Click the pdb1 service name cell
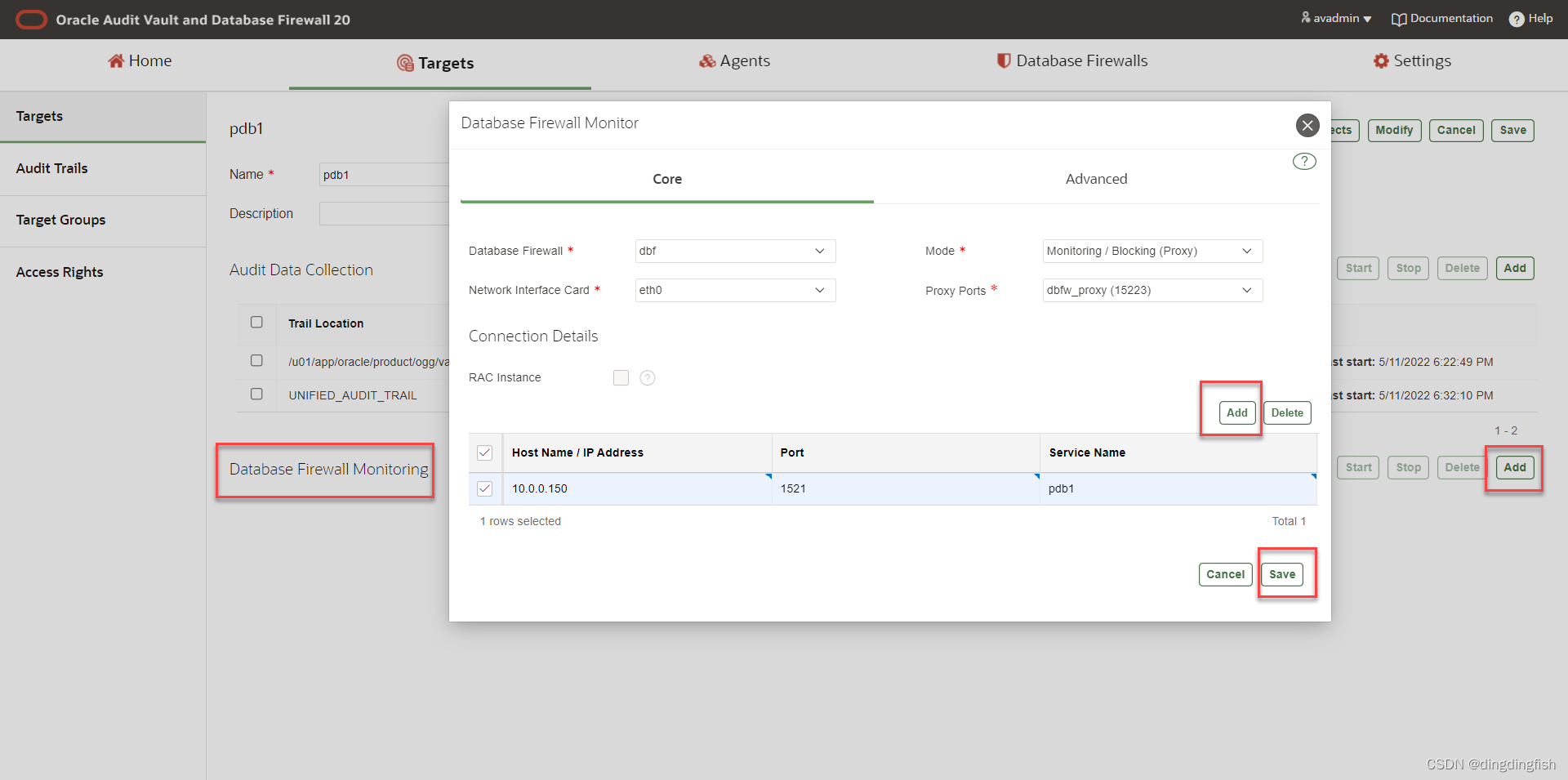 [x=1178, y=488]
